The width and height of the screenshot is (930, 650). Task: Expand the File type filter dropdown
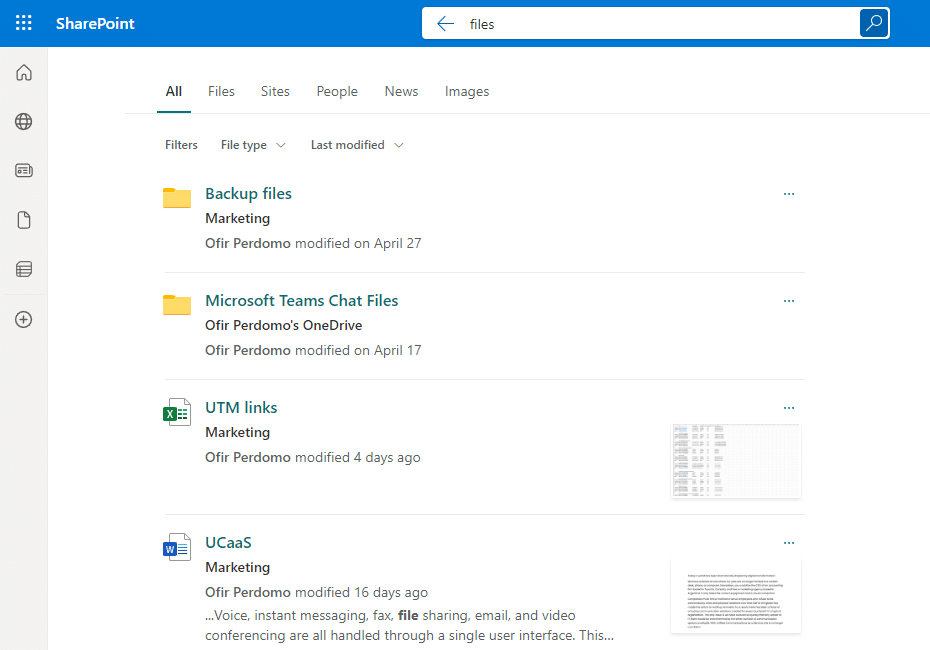253,145
